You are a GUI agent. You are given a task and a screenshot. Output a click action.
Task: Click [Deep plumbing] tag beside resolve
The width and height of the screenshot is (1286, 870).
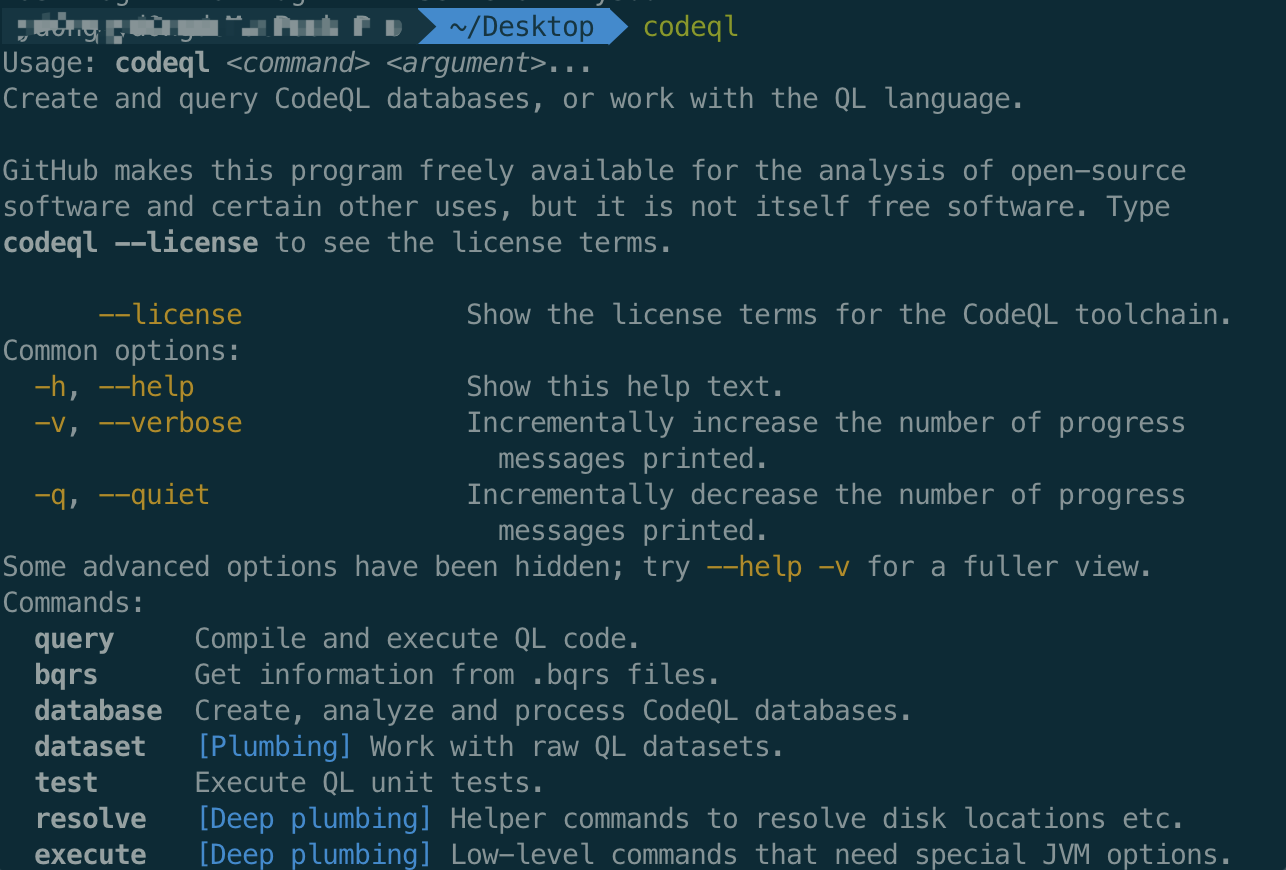tap(314, 819)
